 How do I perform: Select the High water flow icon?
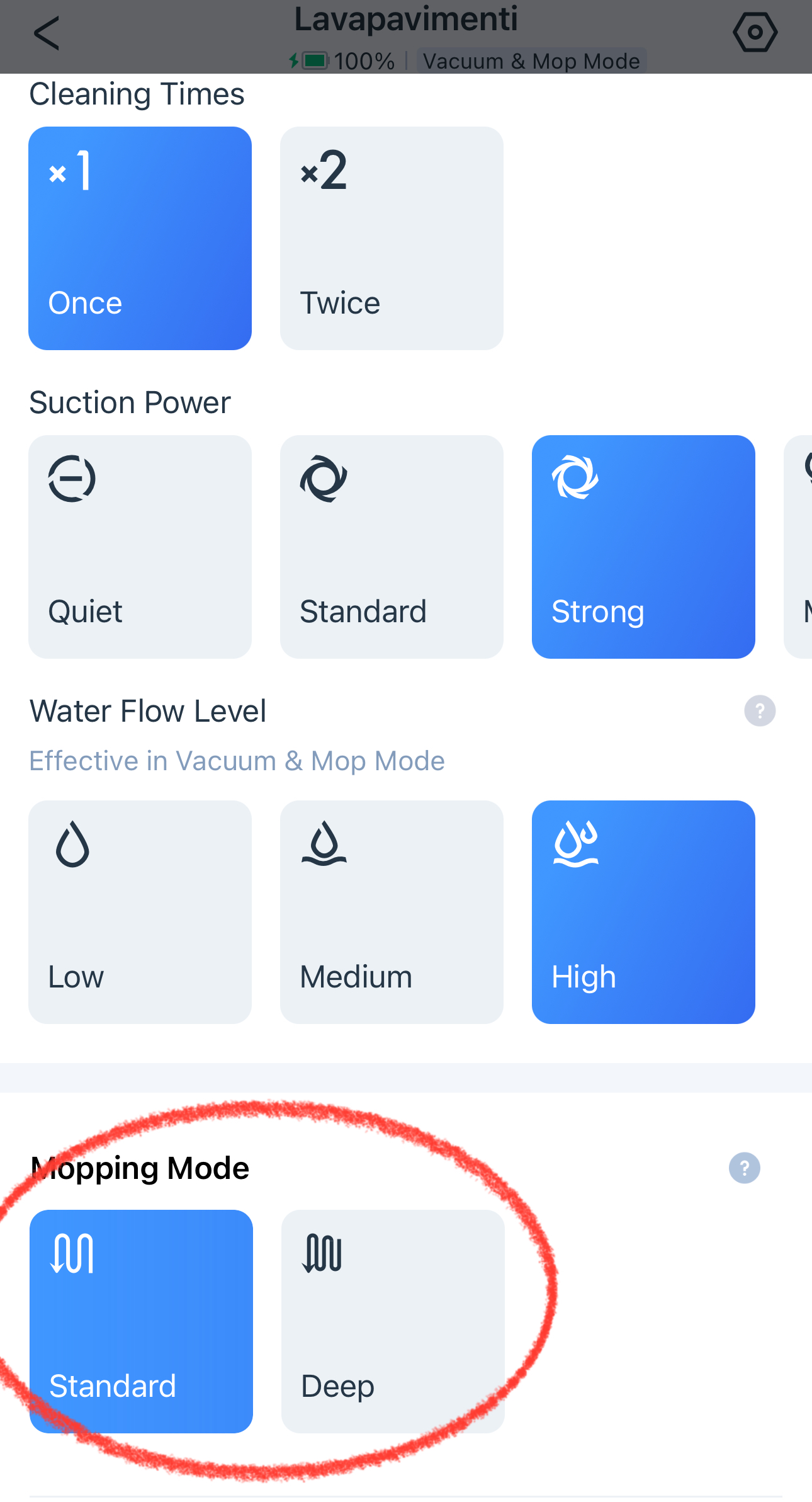[x=576, y=845]
